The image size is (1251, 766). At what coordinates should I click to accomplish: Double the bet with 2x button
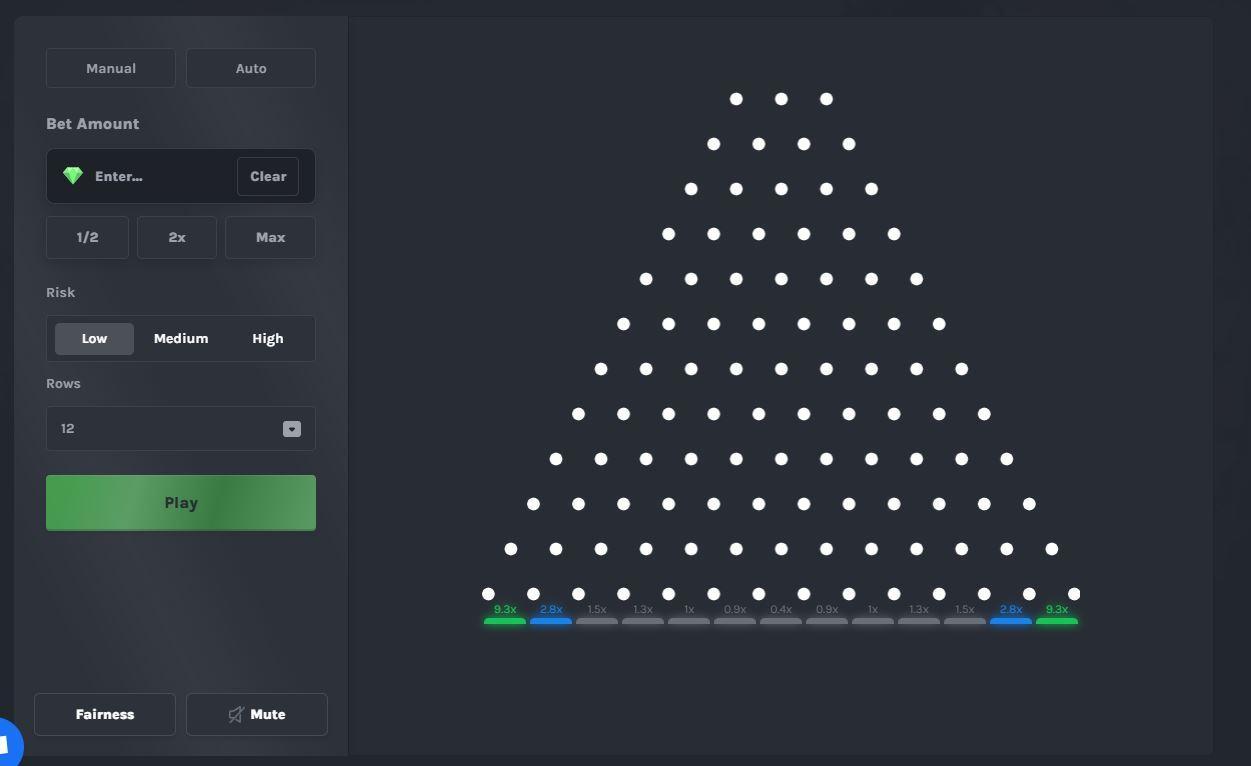point(177,238)
